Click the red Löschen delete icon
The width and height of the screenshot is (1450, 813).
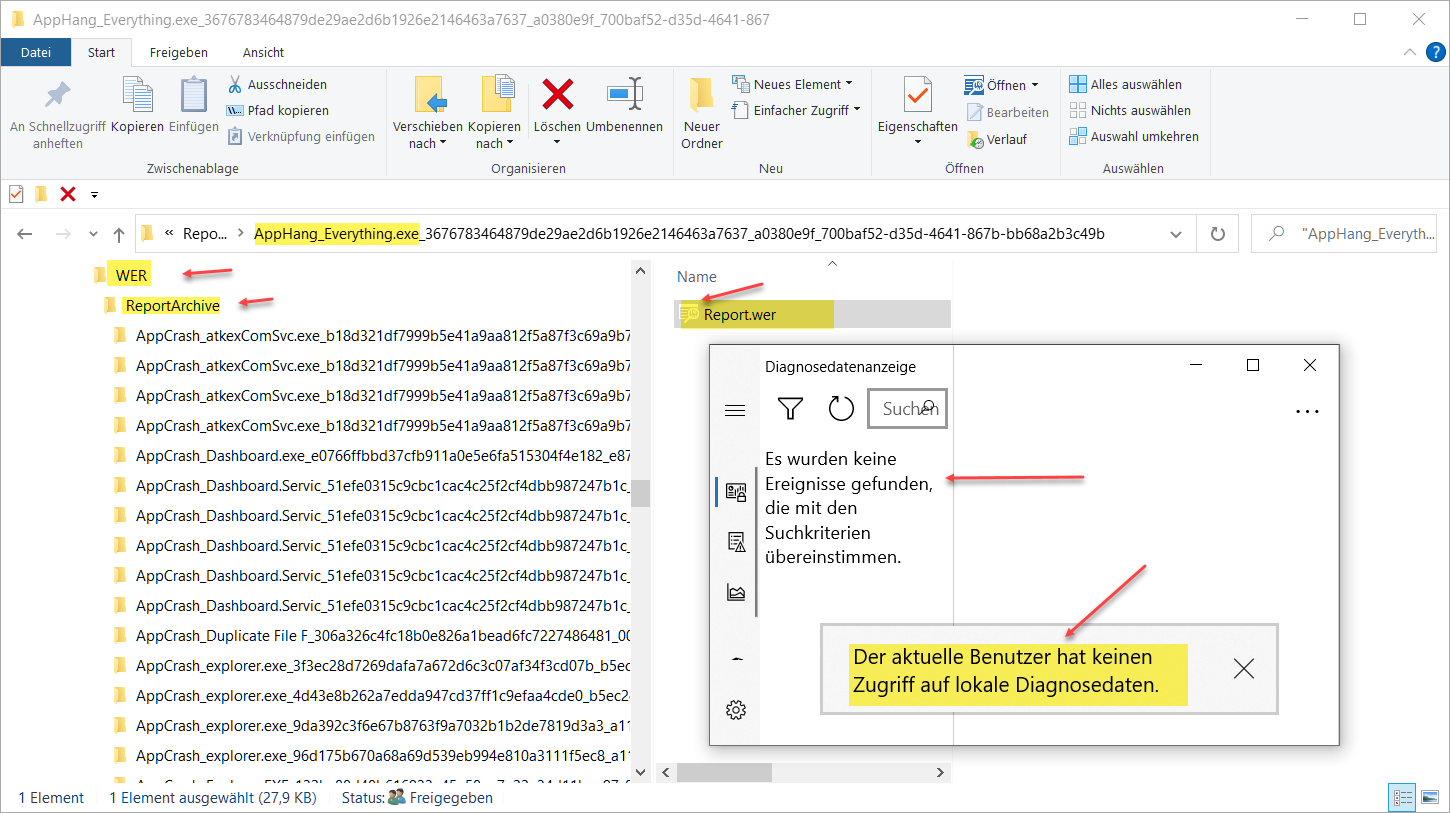click(x=557, y=96)
